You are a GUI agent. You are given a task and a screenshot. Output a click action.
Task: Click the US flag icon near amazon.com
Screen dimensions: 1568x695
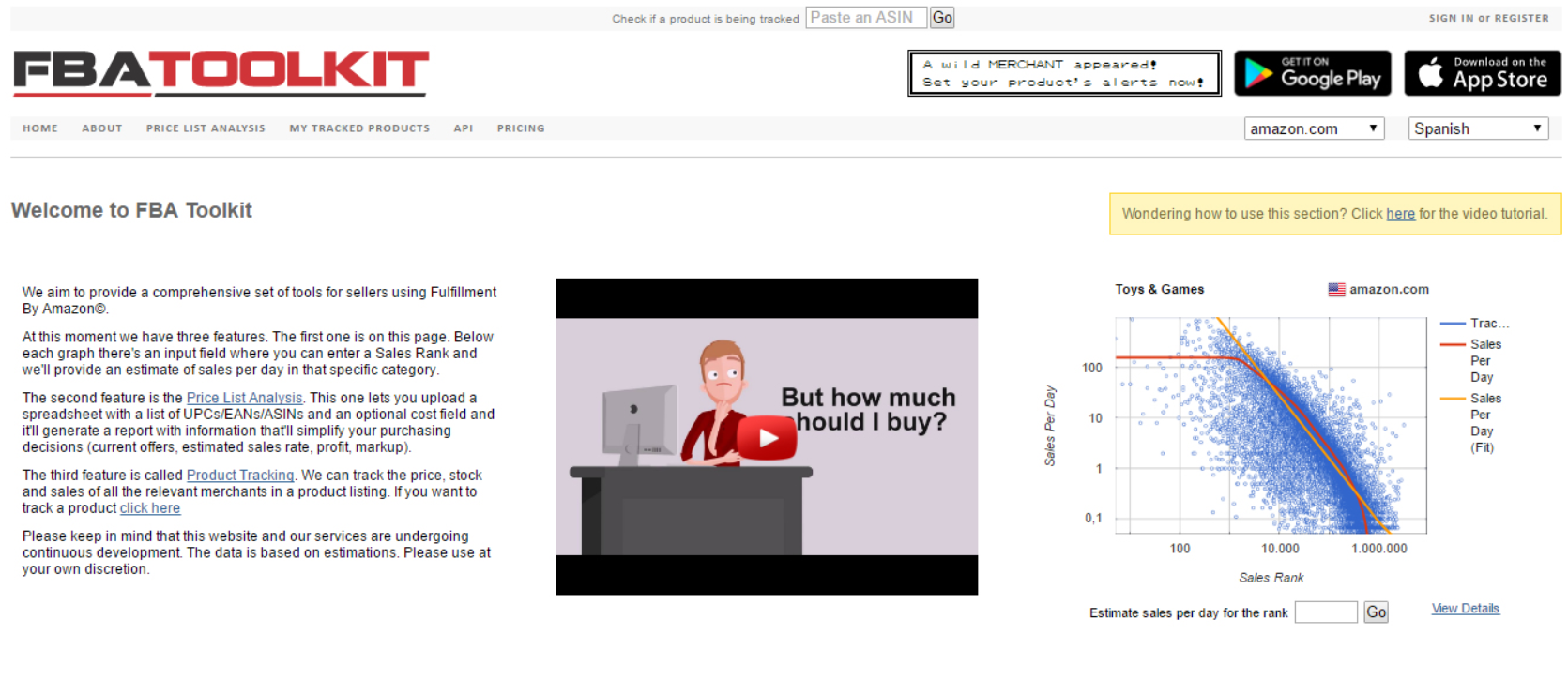pyautogui.click(x=1336, y=290)
